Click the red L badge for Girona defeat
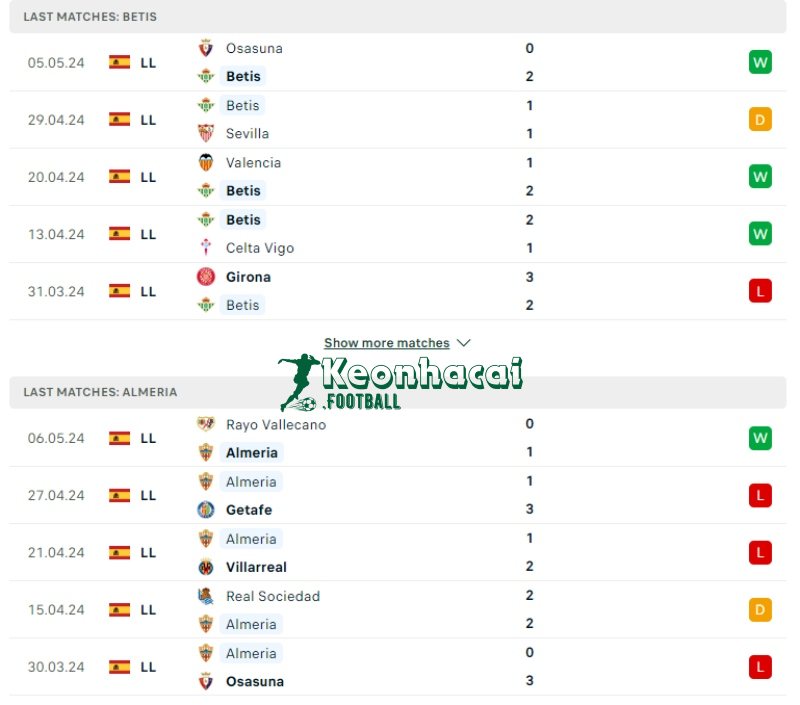The image size is (800, 705). click(x=760, y=291)
